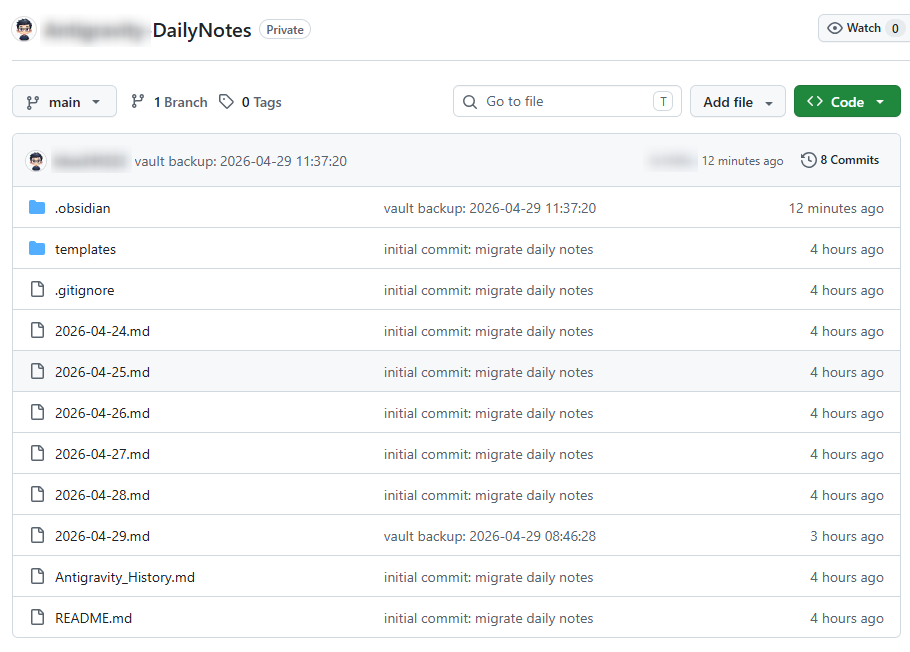Expand the Add file dropdown

[x=738, y=102]
